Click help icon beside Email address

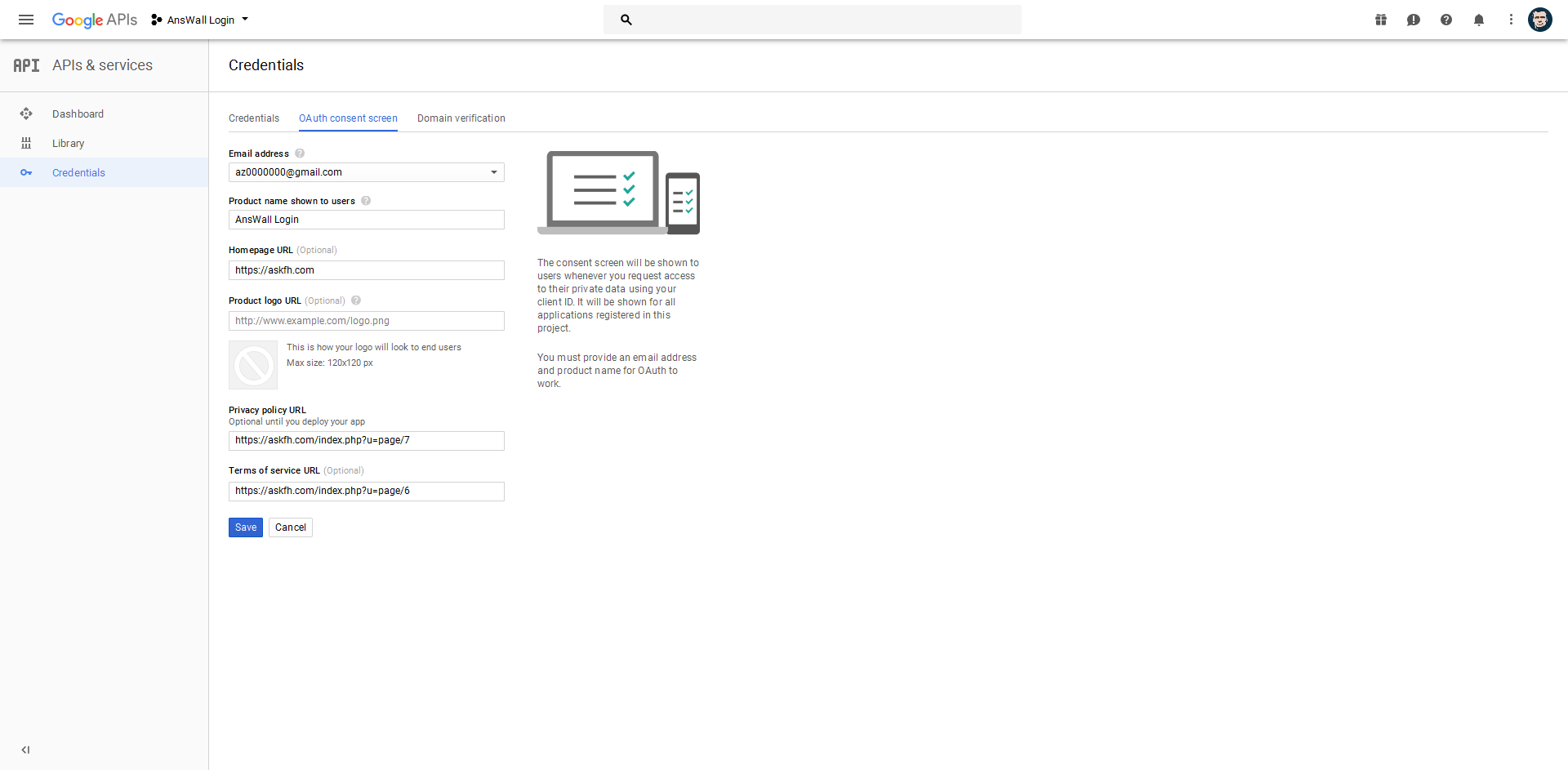point(300,154)
